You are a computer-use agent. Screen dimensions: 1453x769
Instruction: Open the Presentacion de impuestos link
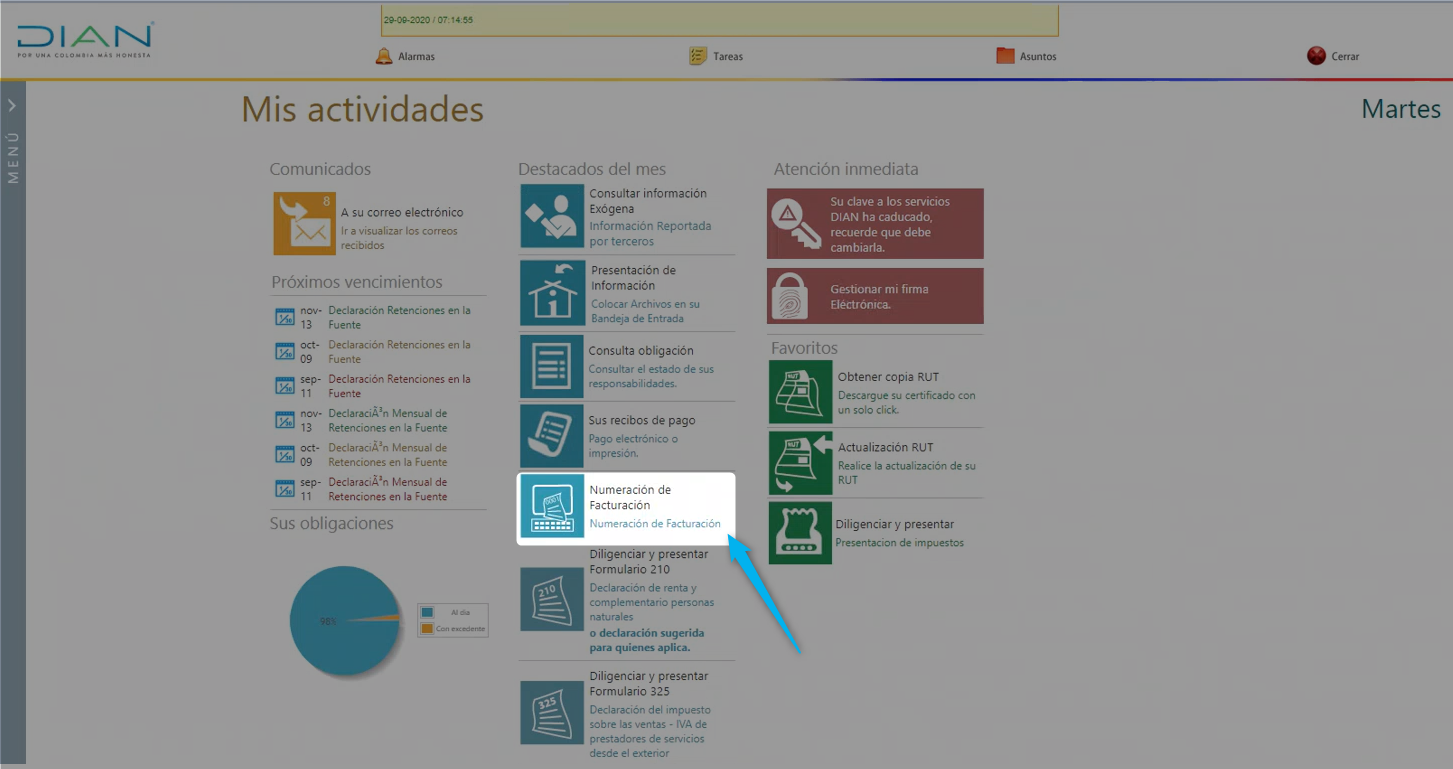click(899, 543)
